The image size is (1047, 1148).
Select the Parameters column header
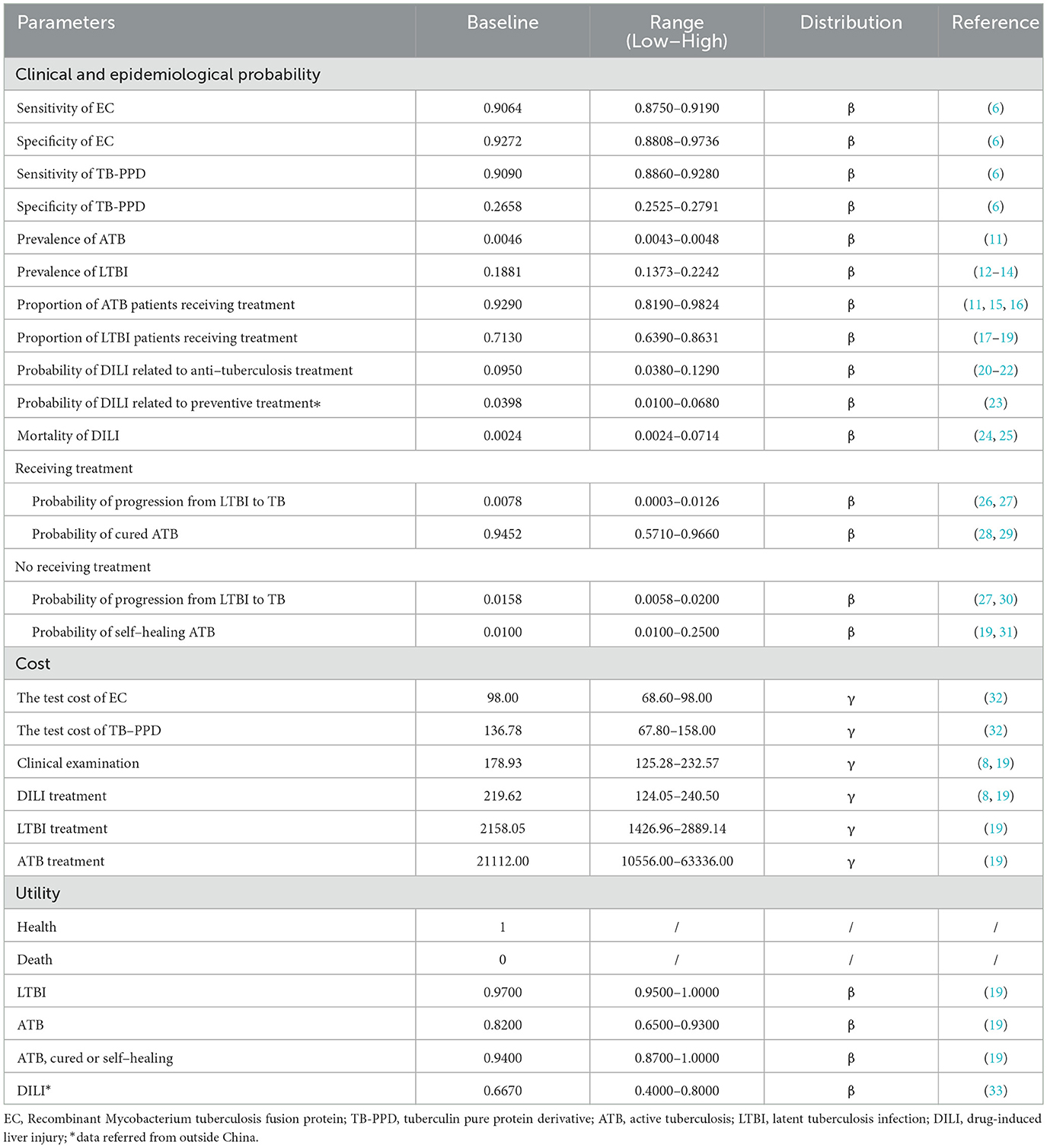(x=66, y=23)
